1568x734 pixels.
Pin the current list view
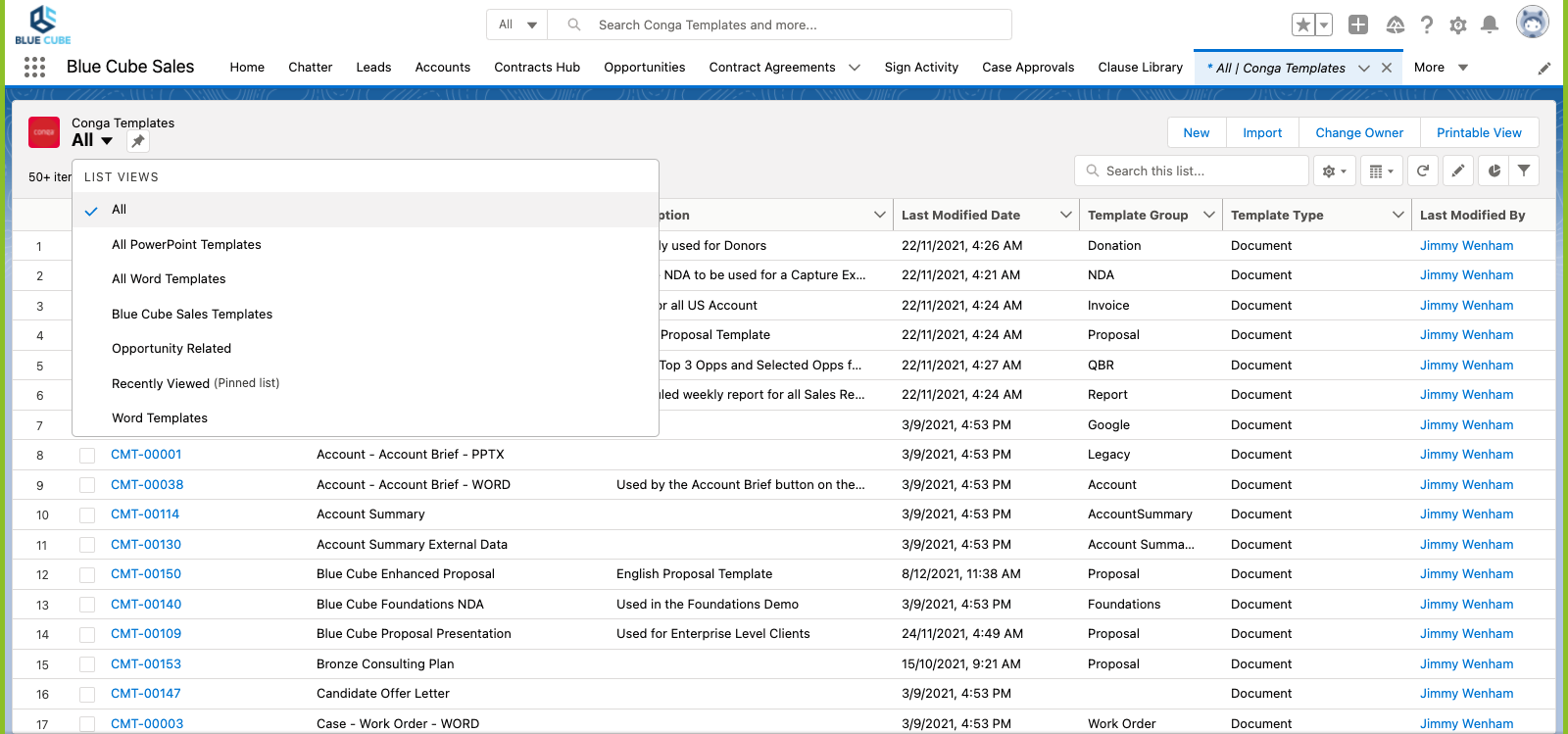tap(138, 141)
